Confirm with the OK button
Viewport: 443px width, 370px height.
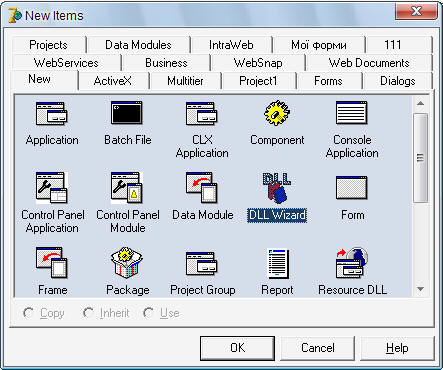[x=237, y=348]
